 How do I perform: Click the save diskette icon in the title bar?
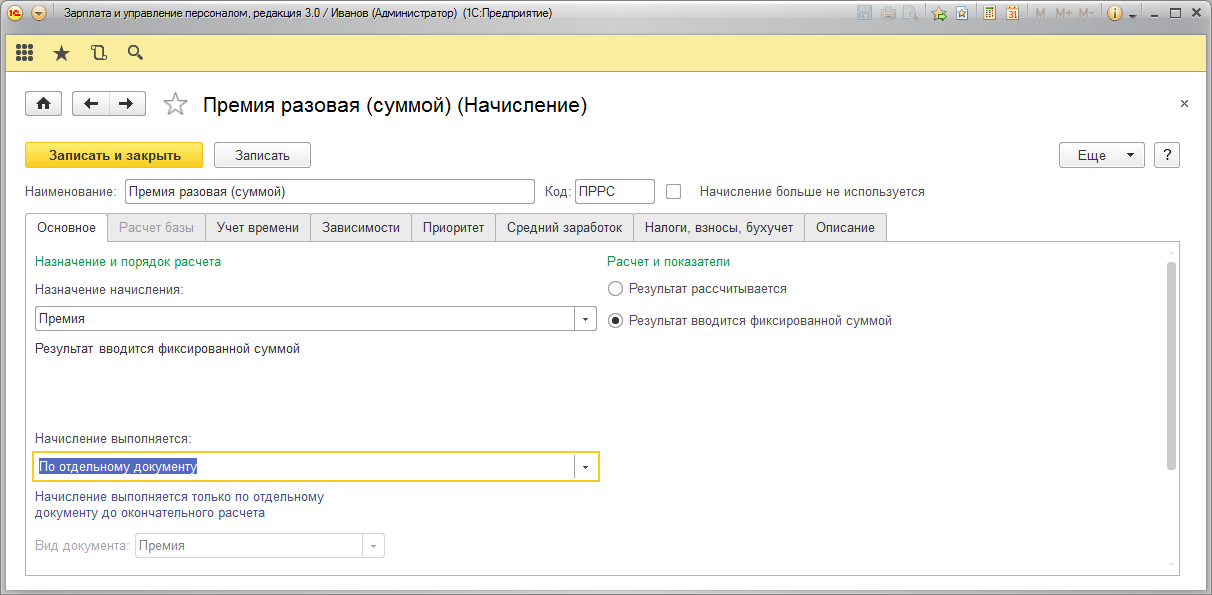pos(867,13)
